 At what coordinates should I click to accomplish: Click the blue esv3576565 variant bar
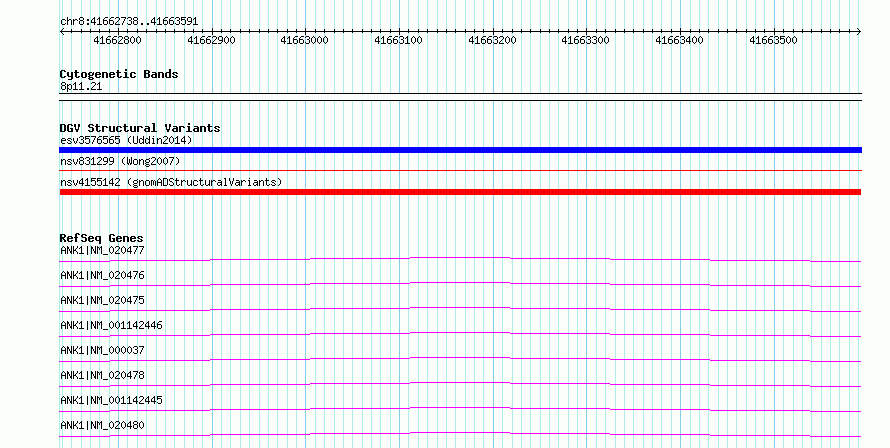click(x=460, y=150)
